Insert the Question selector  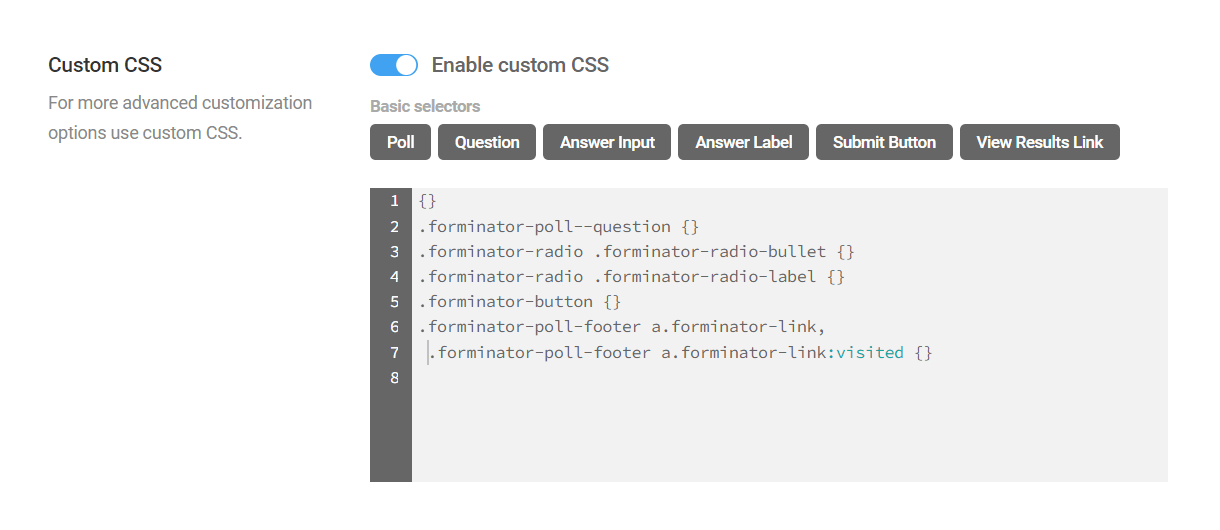point(487,142)
